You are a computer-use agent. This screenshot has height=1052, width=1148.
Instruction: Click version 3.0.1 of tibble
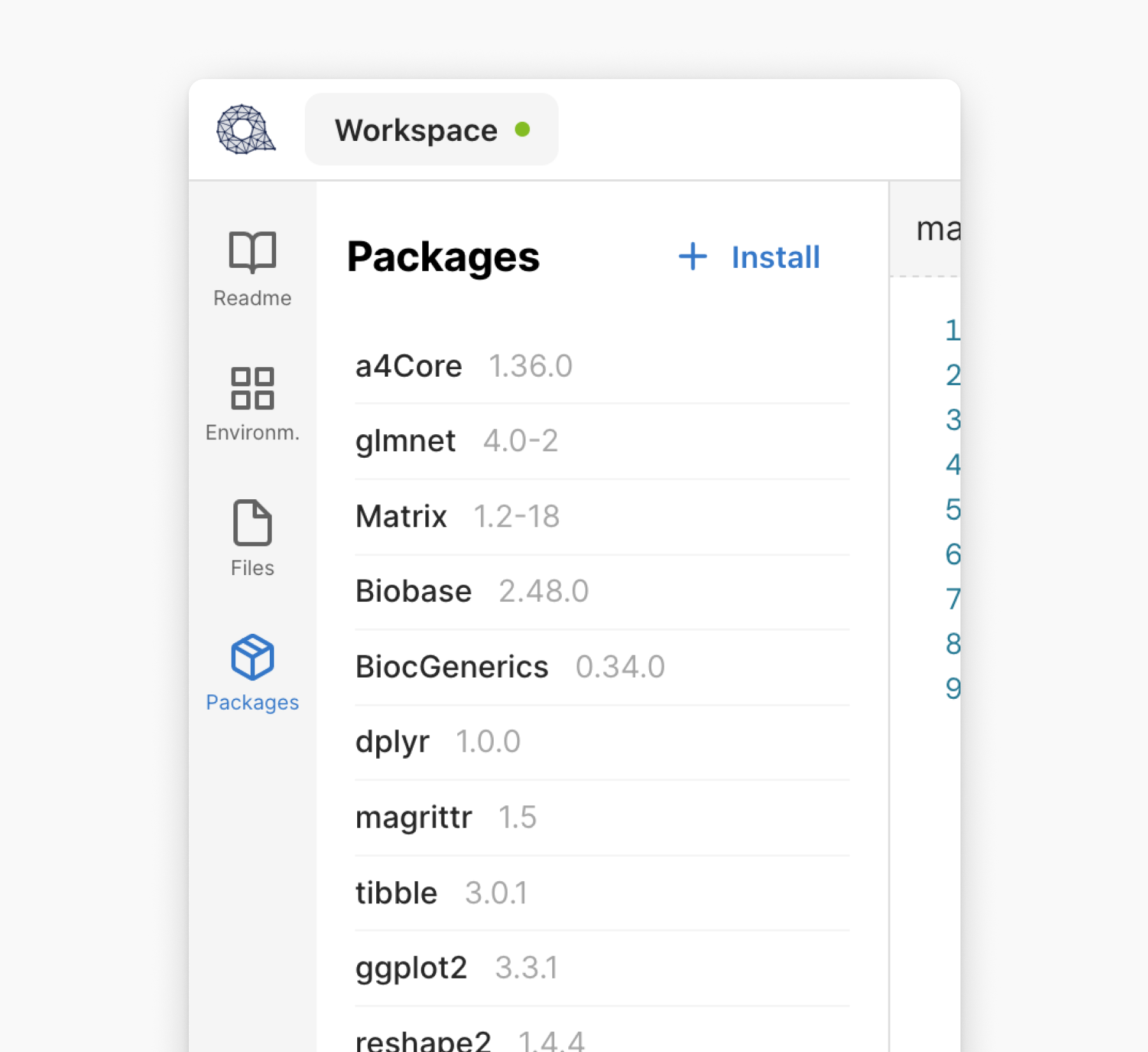point(497,893)
